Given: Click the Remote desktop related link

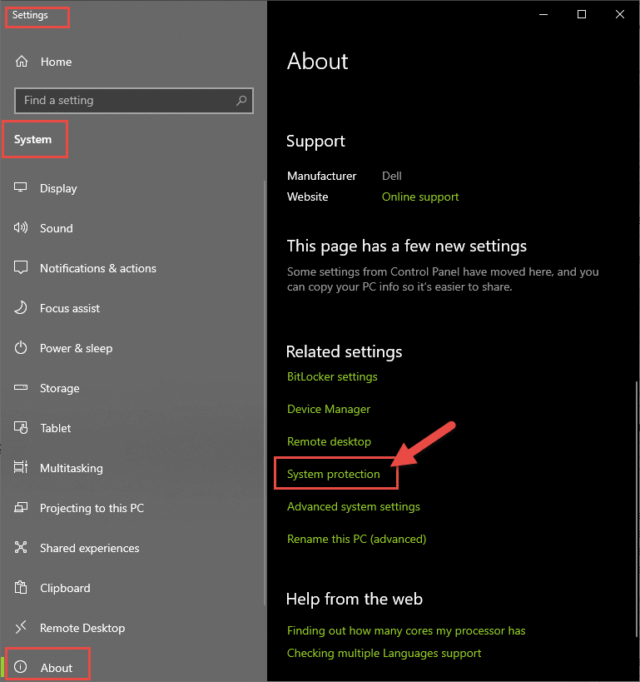Looking at the screenshot, I should coord(329,442).
